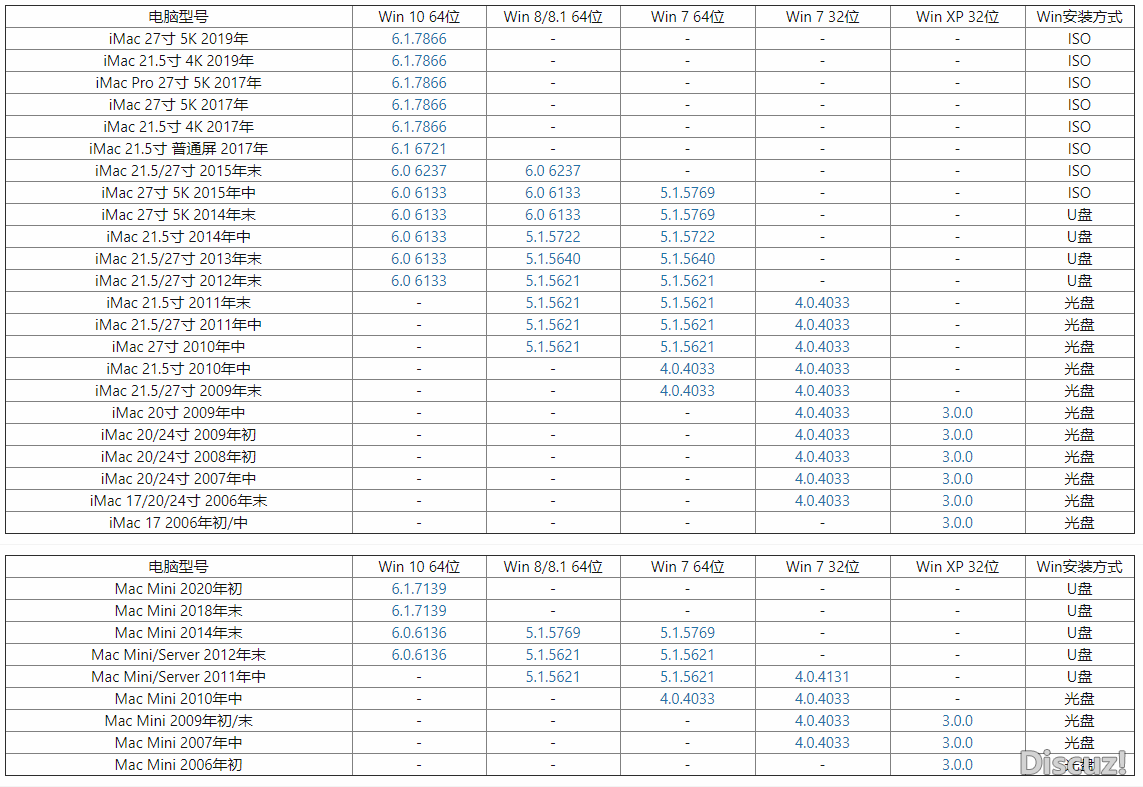Image resolution: width=1143 pixels, height=787 pixels.
Task: Open Win 10 link 6.0 6133 for iMac 21.5寸 2014年中
Action: pos(419,236)
